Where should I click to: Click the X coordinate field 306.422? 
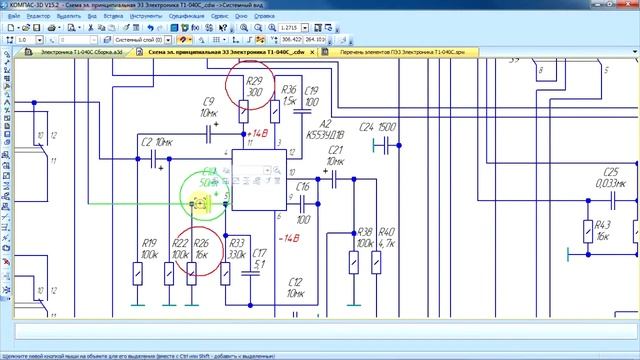click(x=291, y=40)
